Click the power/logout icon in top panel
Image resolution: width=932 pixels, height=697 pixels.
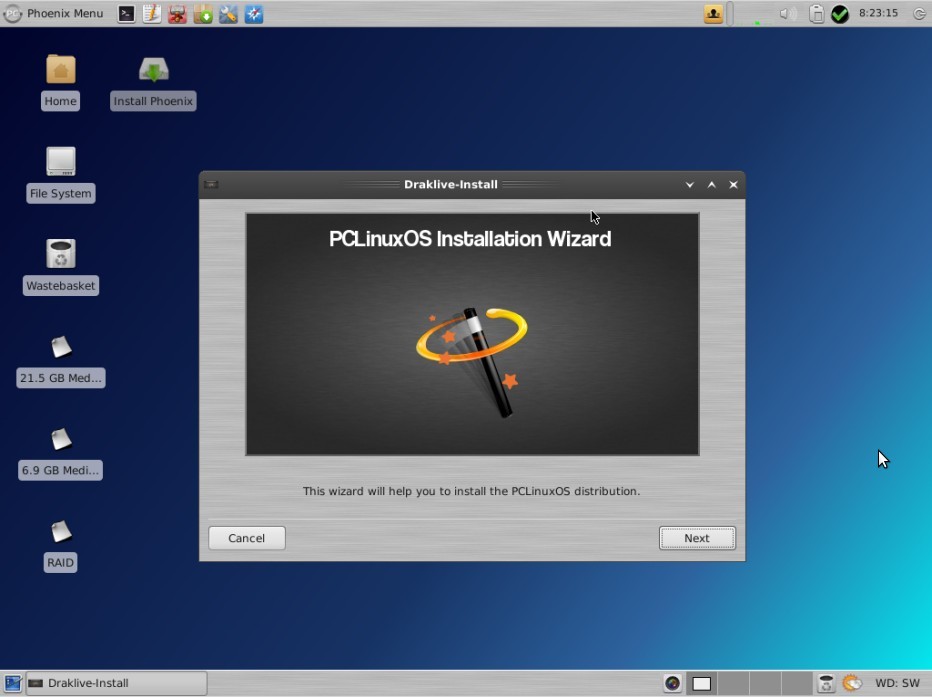pyautogui.click(x=919, y=14)
